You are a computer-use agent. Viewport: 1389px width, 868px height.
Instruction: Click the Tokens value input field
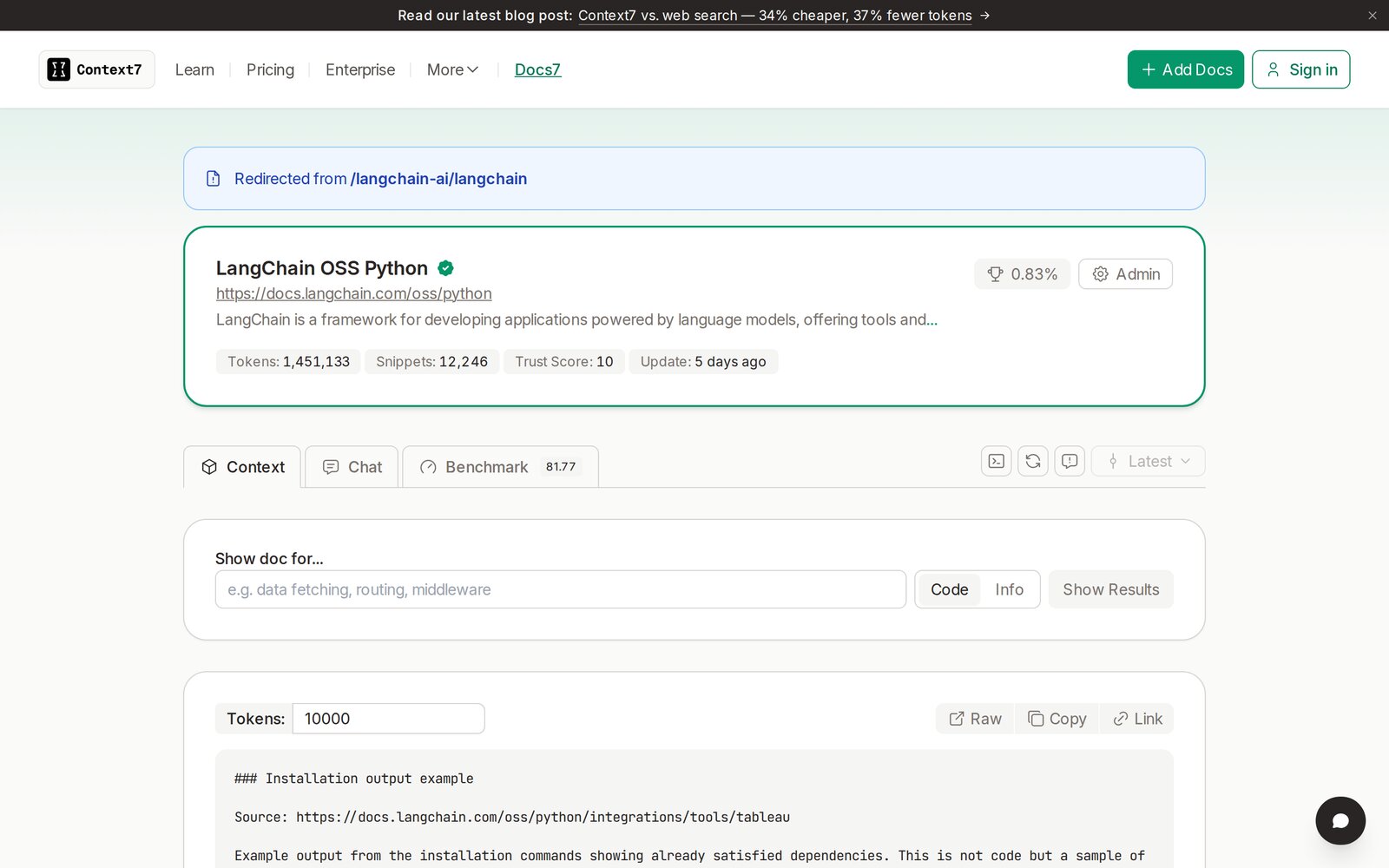[x=388, y=719]
